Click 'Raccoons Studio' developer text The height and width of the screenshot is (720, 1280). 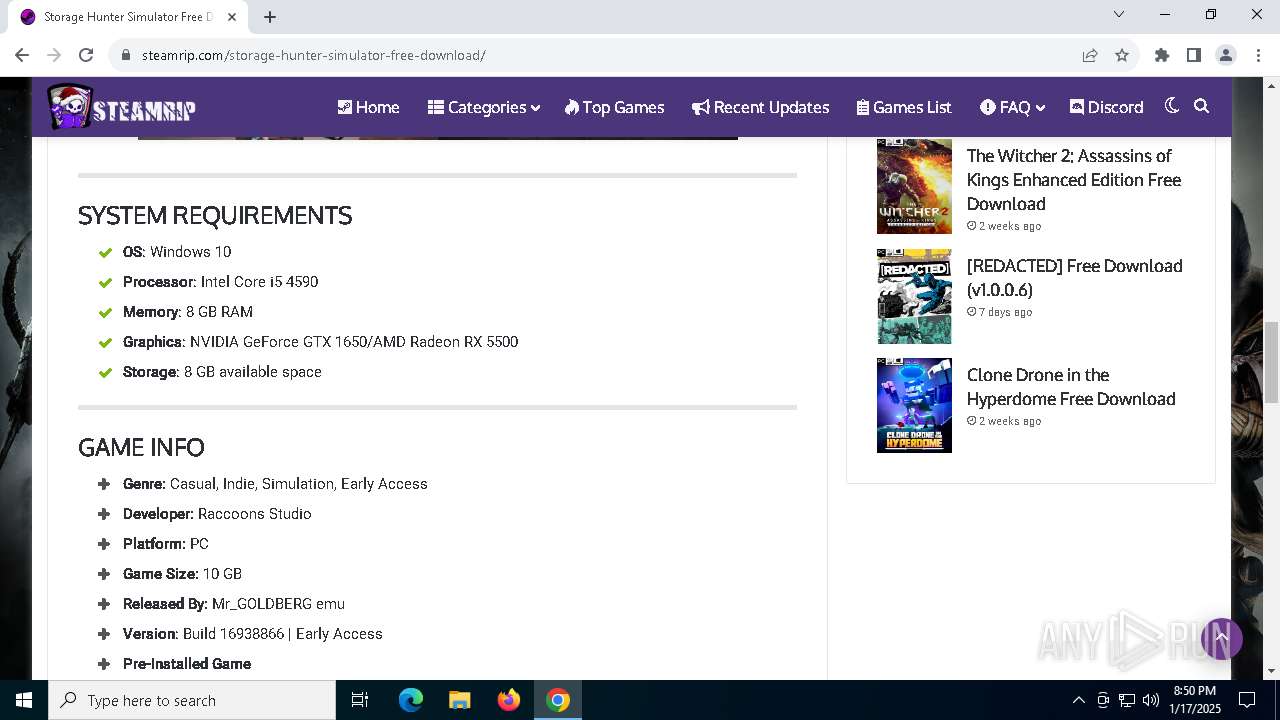pyautogui.click(x=255, y=514)
